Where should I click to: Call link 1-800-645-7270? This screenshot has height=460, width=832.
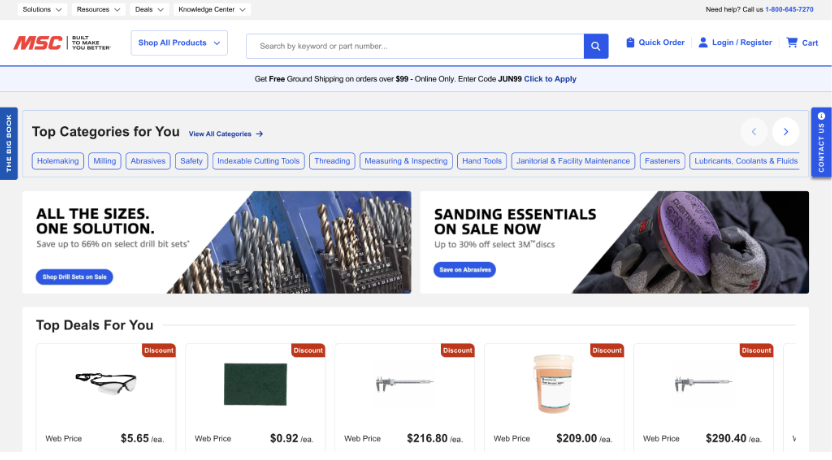[x=789, y=10]
